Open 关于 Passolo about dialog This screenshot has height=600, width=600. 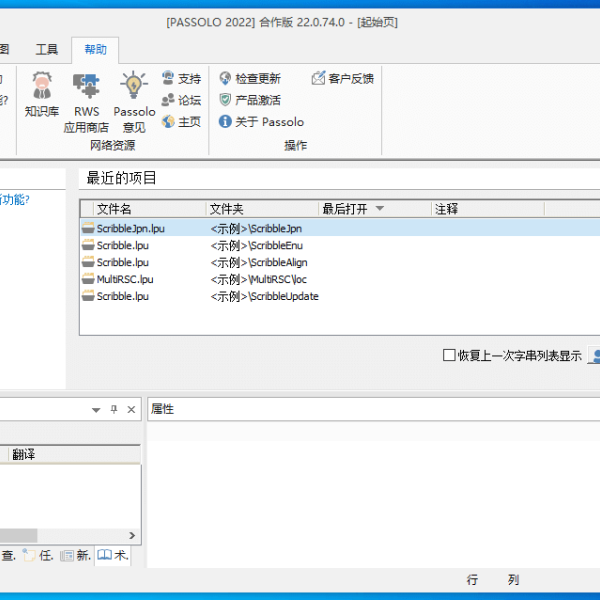tap(261, 122)
